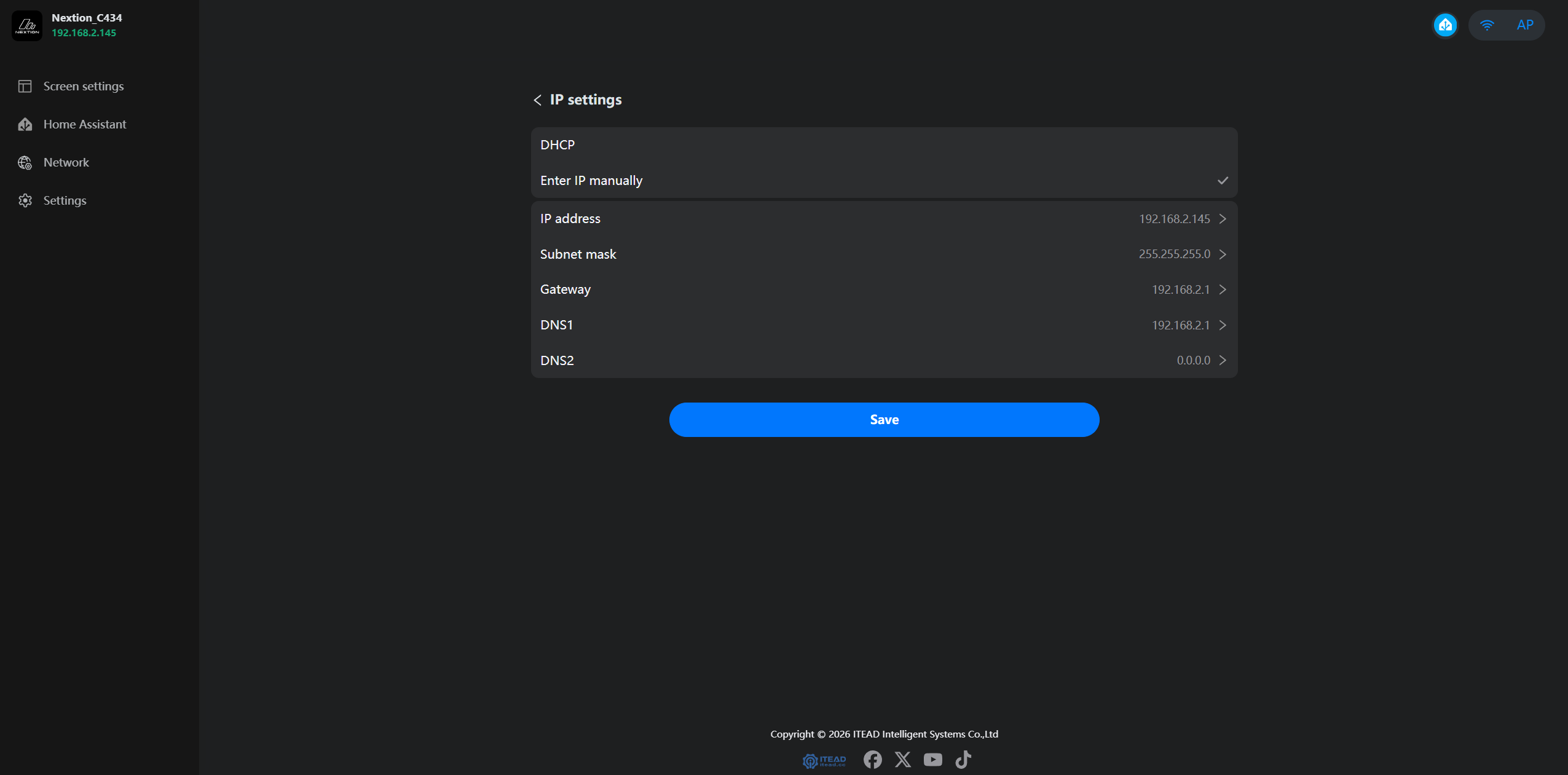
Task: Click the Nextion logo icon
Action: [x=27, y=25]
